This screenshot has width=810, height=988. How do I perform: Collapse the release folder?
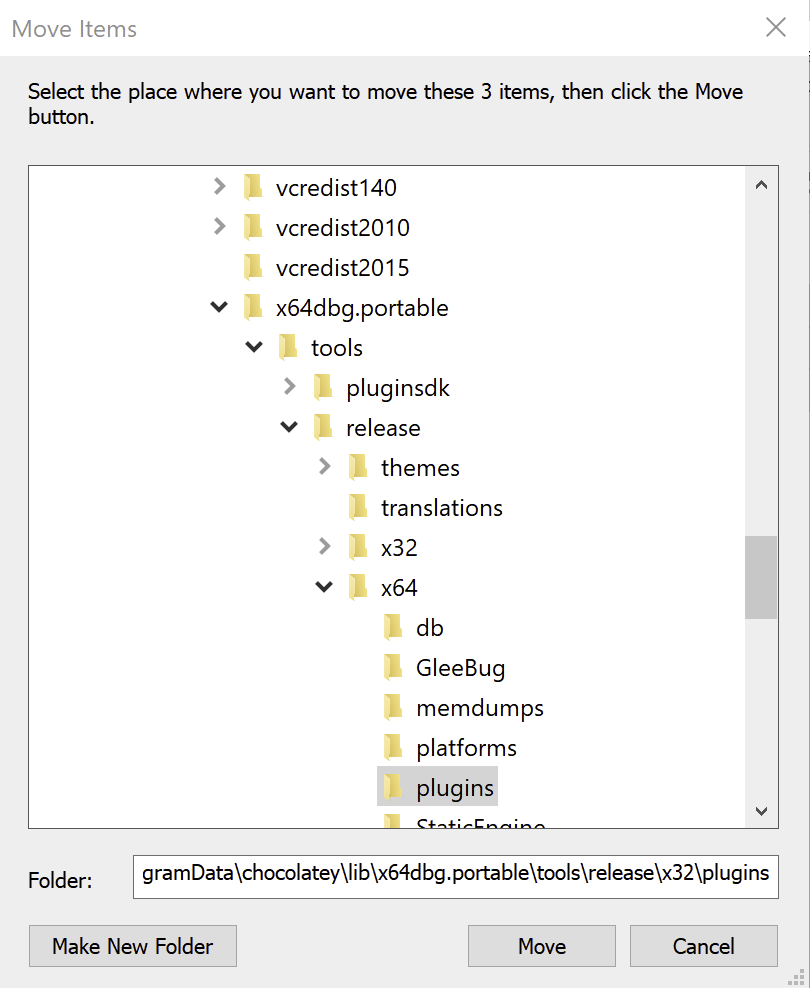(289, 427)
